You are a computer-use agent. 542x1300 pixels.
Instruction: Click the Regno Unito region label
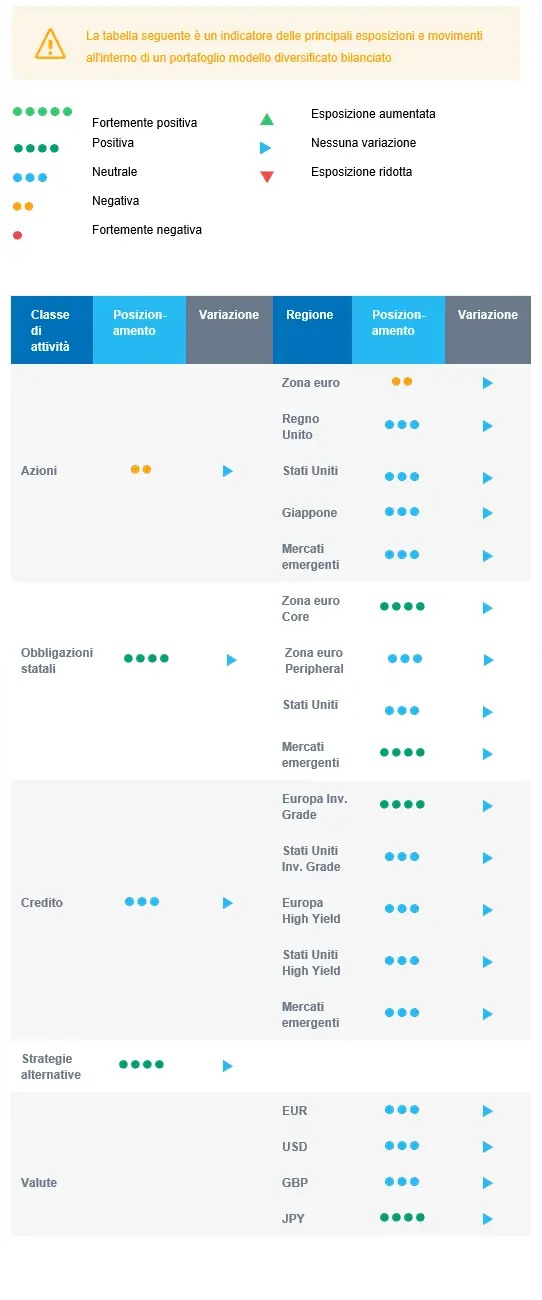(300, 427)
